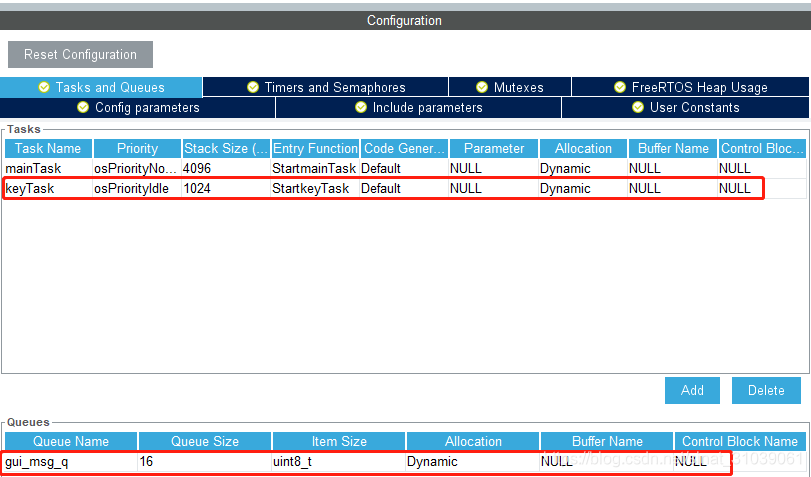Click the queue size 16 cell
This screenshot has height=477, width=811.
(x=205, y=461)
